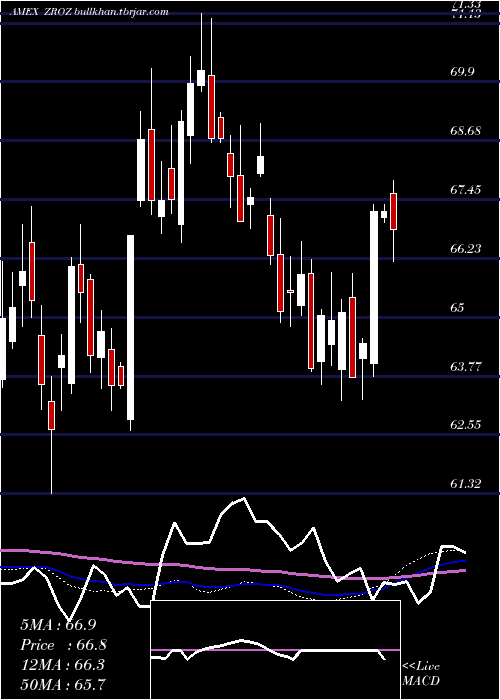
Task: Click the 50MA : 65.7 readout
Action: click(63, 684)
